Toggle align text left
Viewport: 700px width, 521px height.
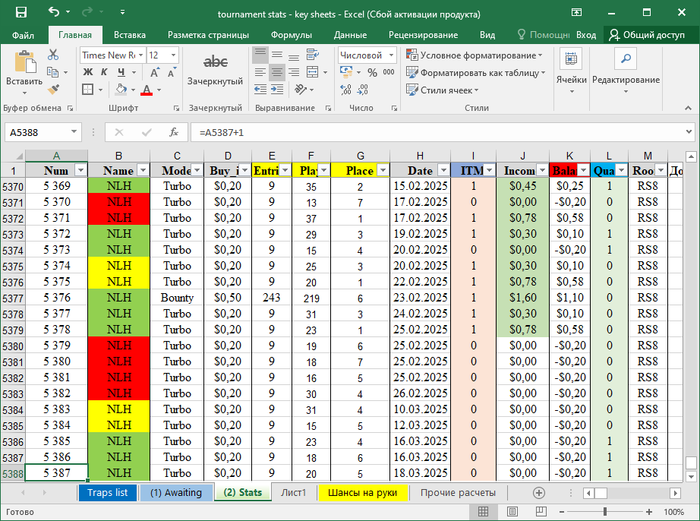click(260, 72)
